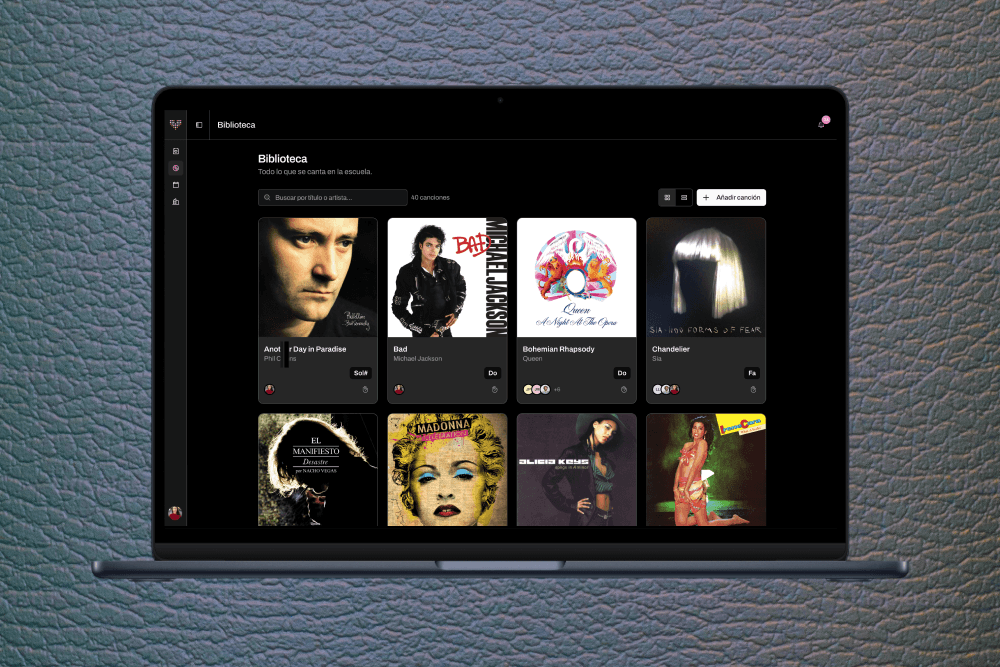Screen dimensions: 1000x667
Task: Click the Chandelier song title
Action: tap(671, 349)
